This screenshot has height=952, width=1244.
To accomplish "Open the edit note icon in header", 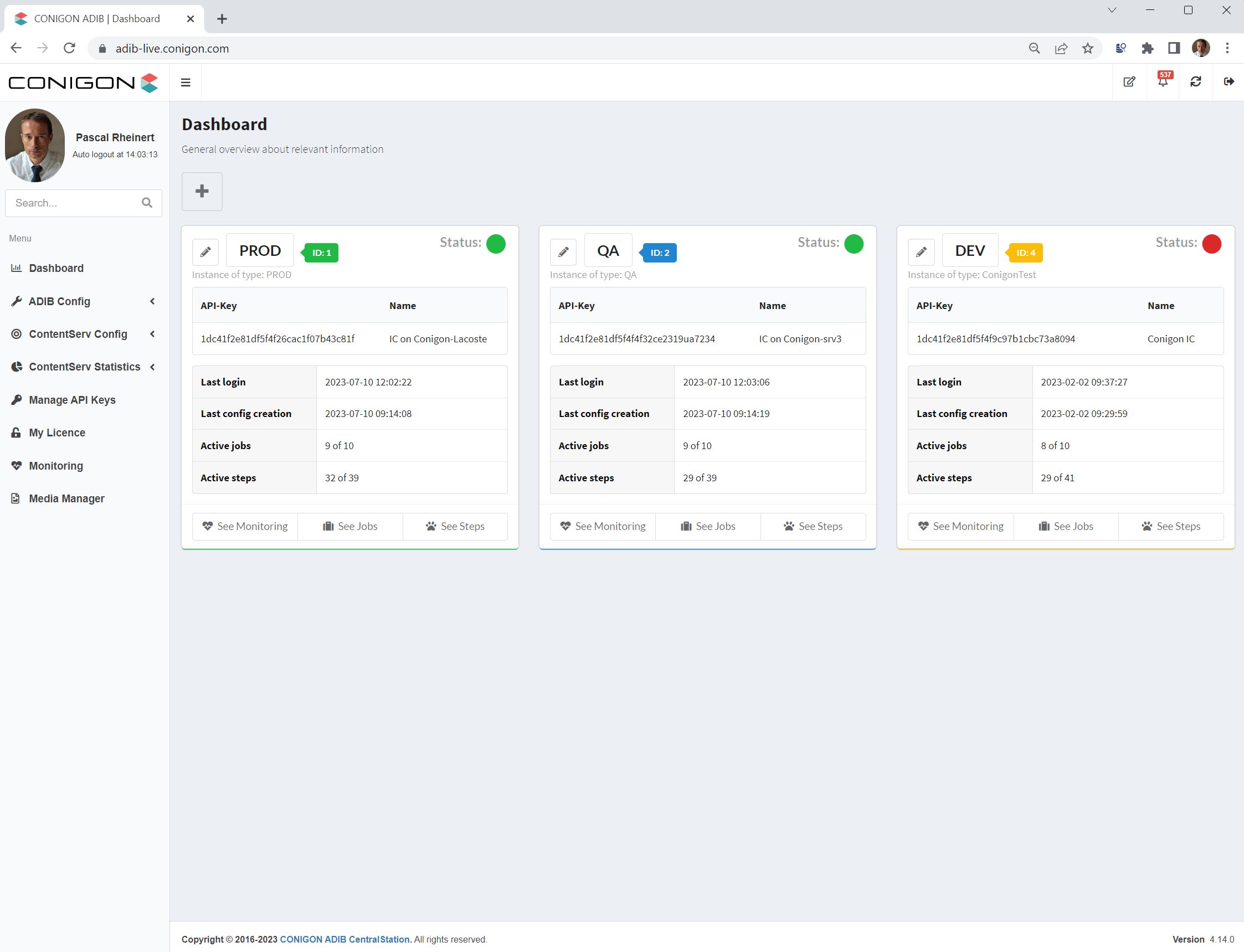I will click(1129, 82).
